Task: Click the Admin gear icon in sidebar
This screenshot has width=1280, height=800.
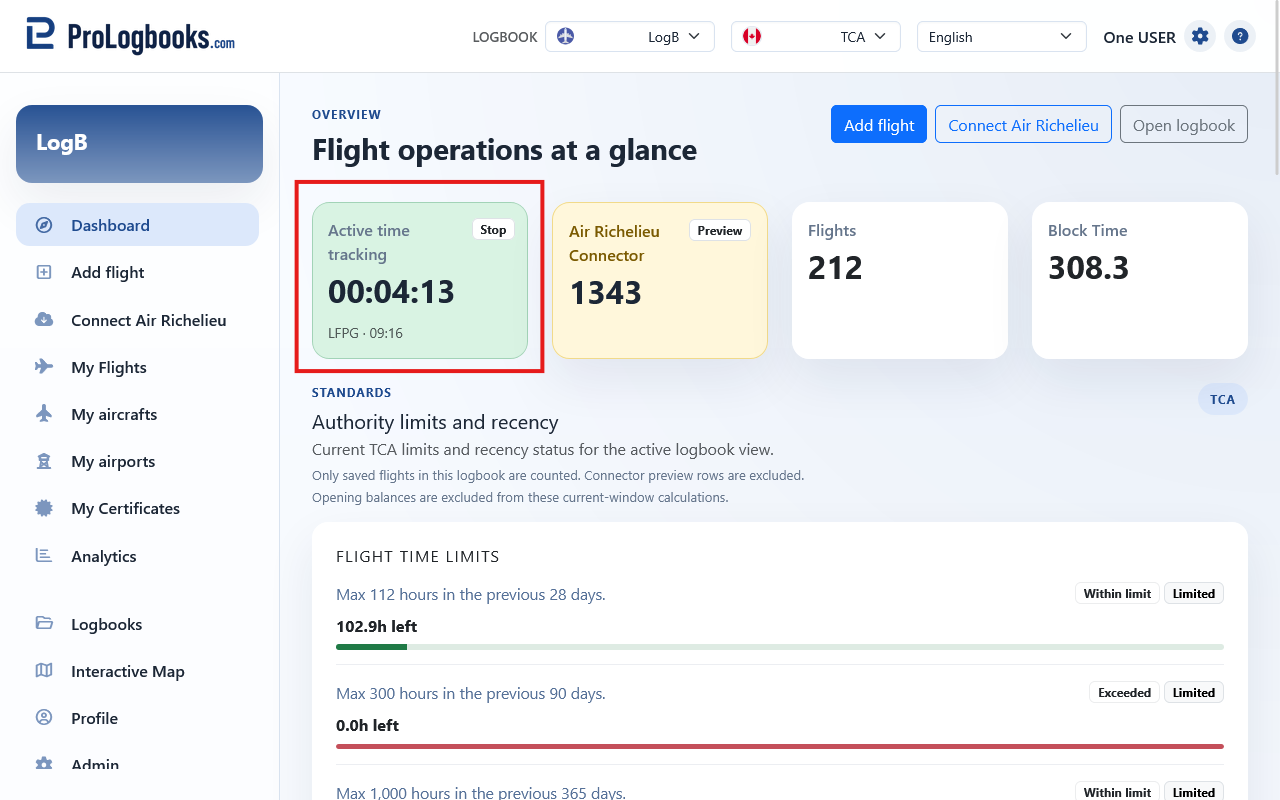Action: [x=44, y=764]
